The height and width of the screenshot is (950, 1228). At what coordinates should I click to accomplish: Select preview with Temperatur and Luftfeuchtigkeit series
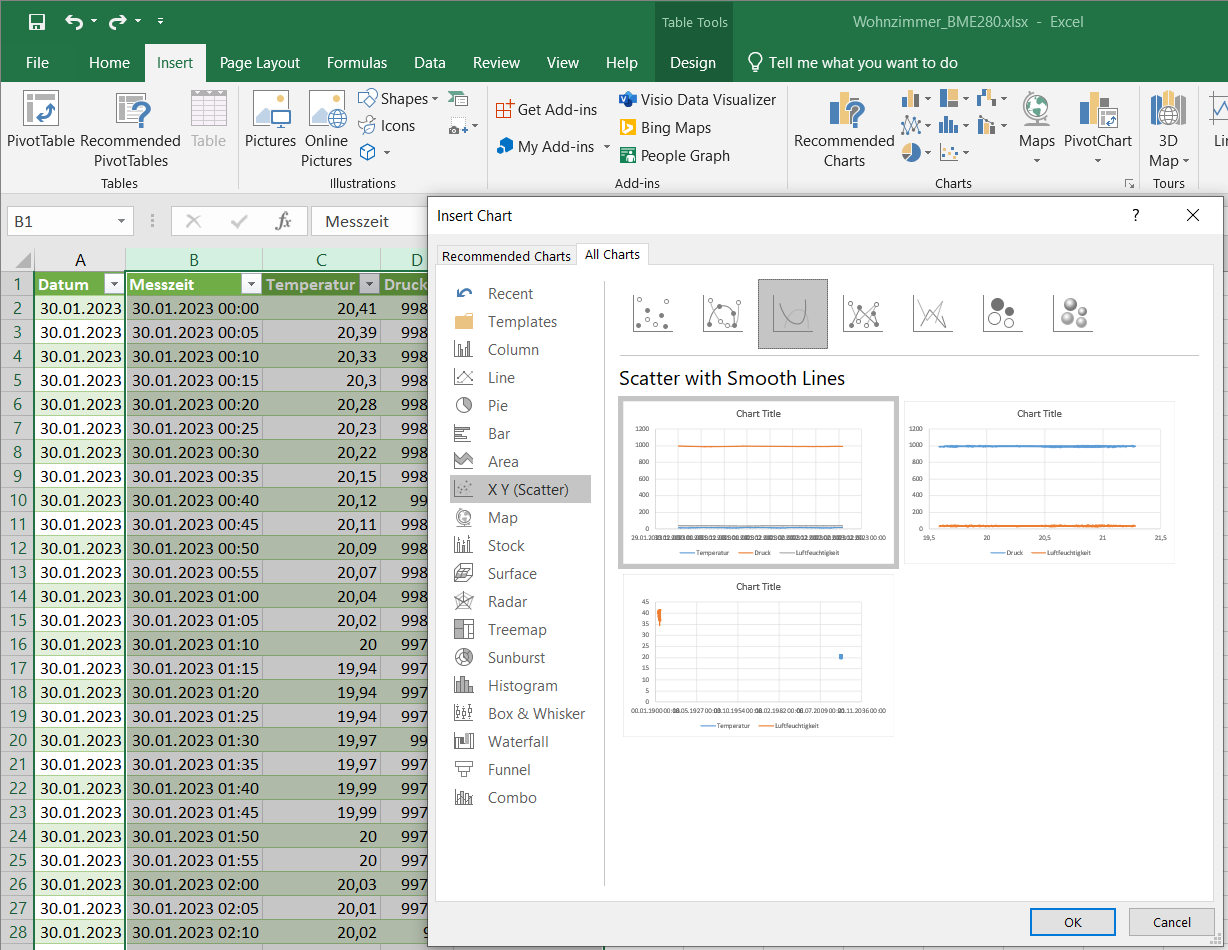759,654
